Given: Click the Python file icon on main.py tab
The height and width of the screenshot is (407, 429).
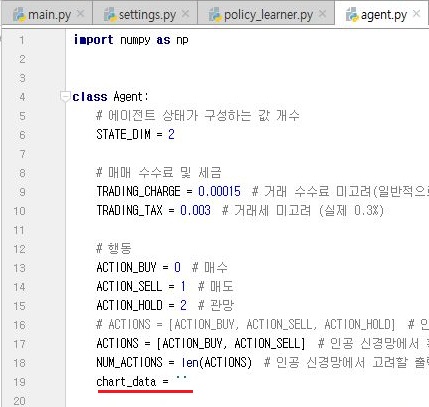Looking at the screenshot, I should 20,15.
